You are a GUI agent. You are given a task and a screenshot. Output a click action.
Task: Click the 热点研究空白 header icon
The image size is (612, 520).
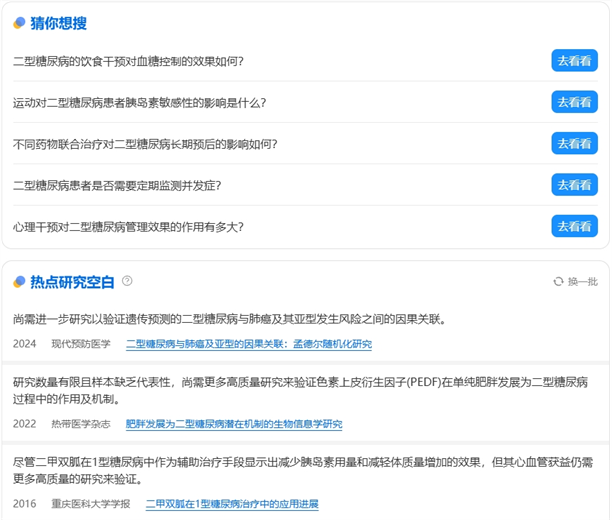pos(19,282)
